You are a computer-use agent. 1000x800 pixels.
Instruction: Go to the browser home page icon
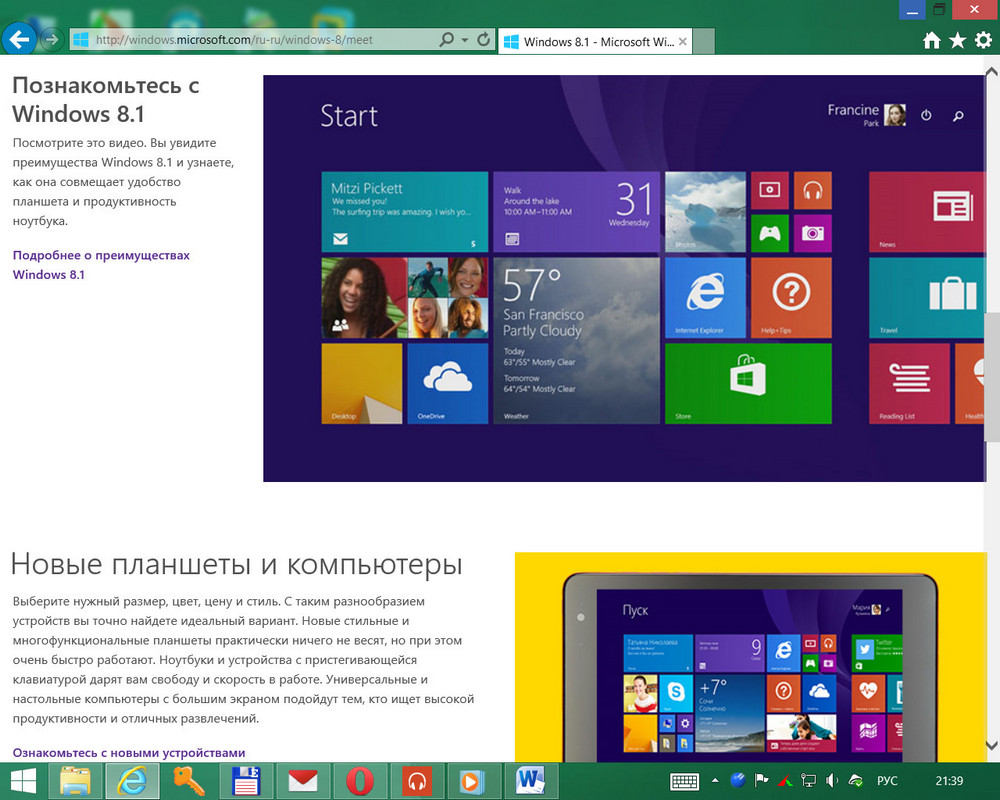(932, 41)
